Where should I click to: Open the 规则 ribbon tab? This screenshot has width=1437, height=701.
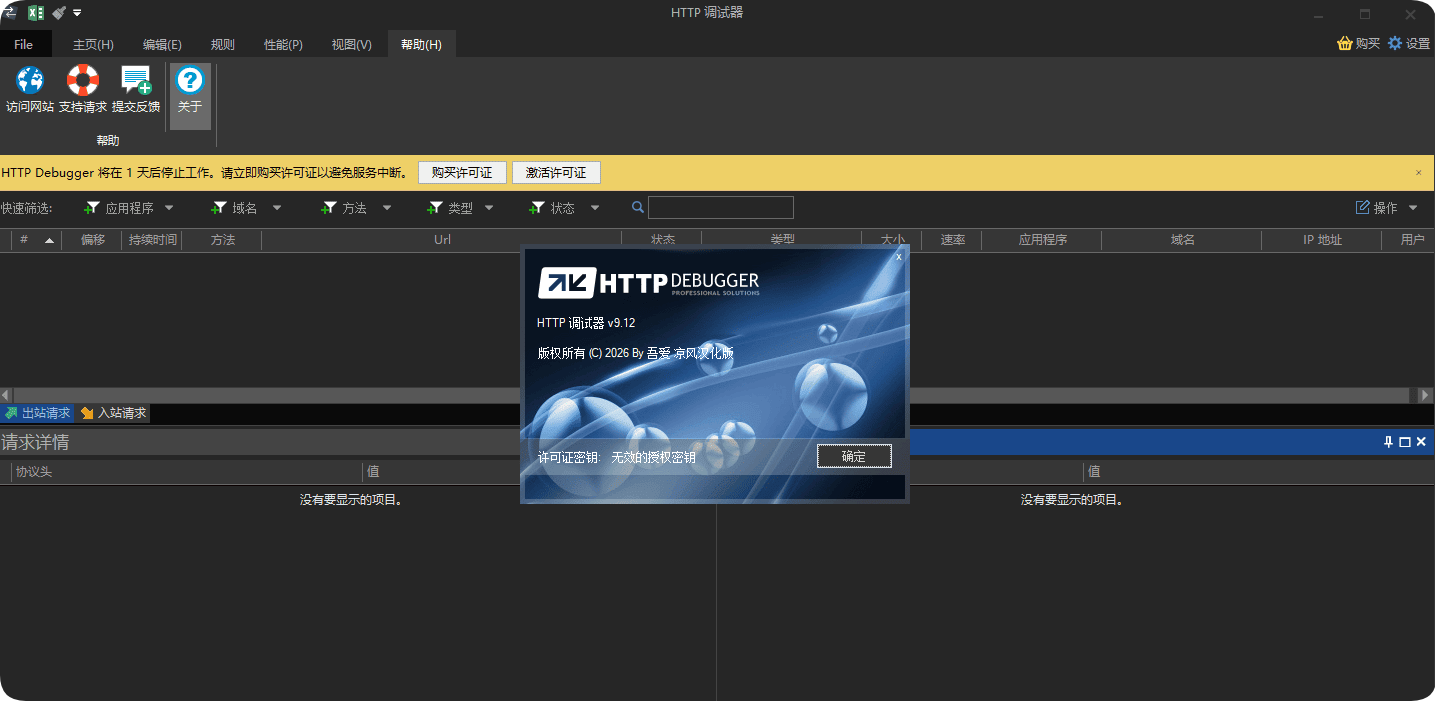tap(222, 45)
